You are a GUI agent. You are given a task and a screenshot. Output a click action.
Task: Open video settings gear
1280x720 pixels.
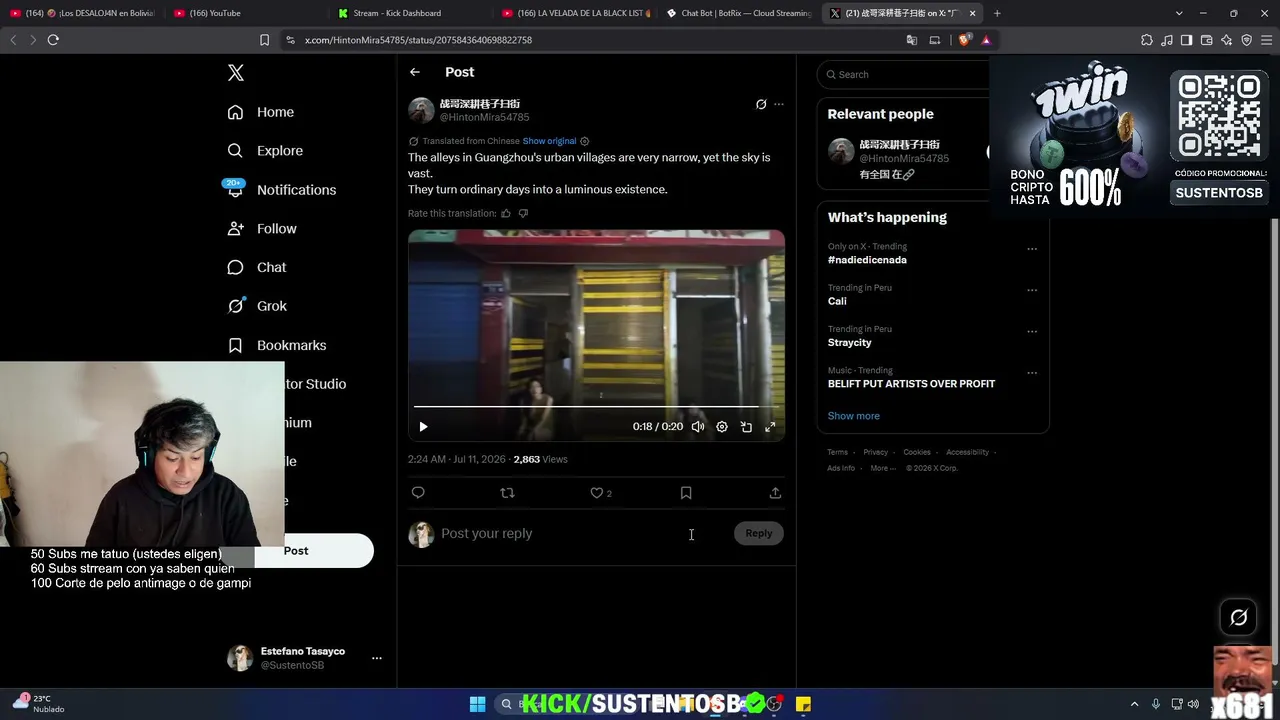722,427
